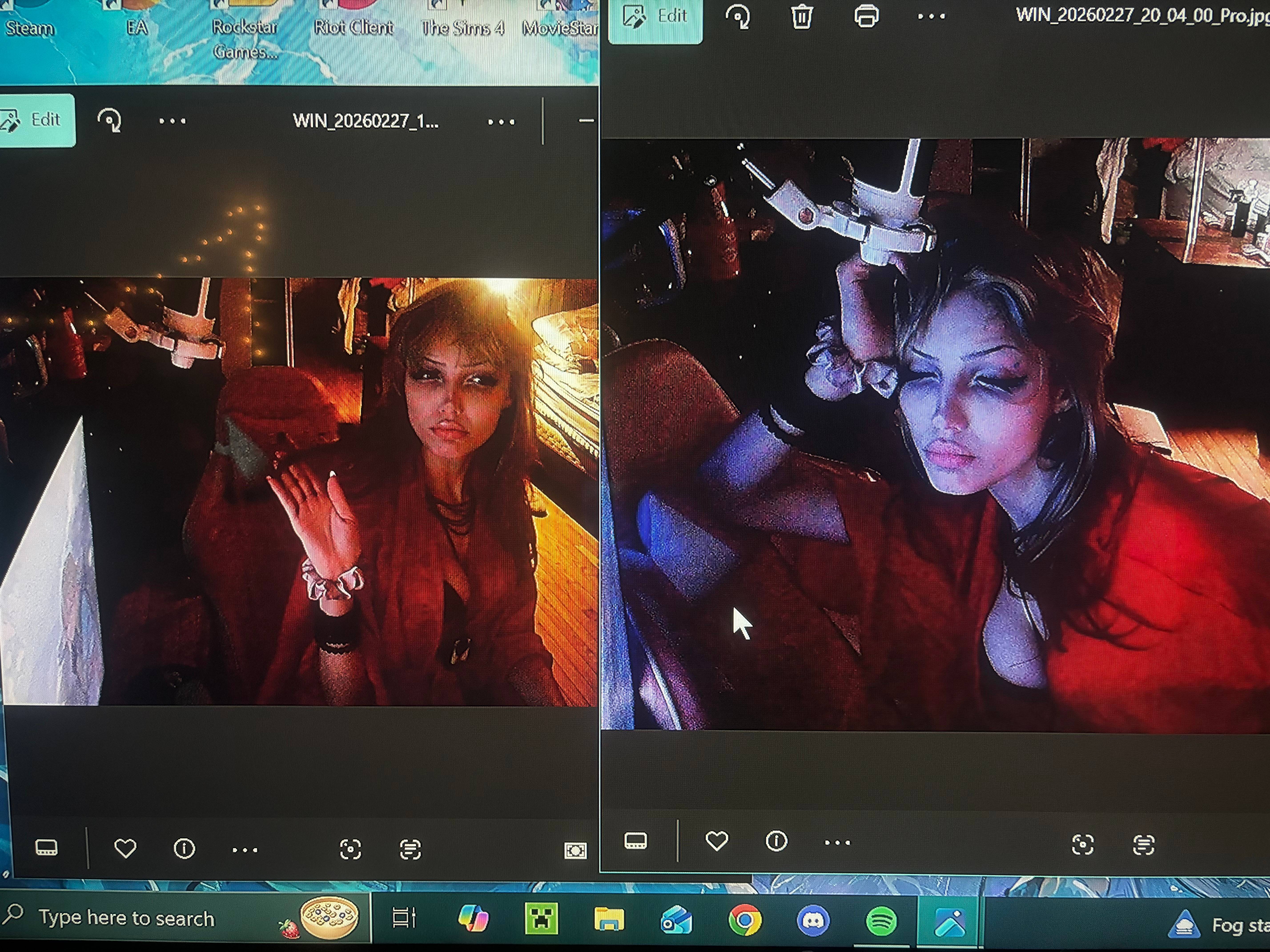
Task: Open the three-dot overflow after the WIN_20260227_1... title
Action: (501, 122)
